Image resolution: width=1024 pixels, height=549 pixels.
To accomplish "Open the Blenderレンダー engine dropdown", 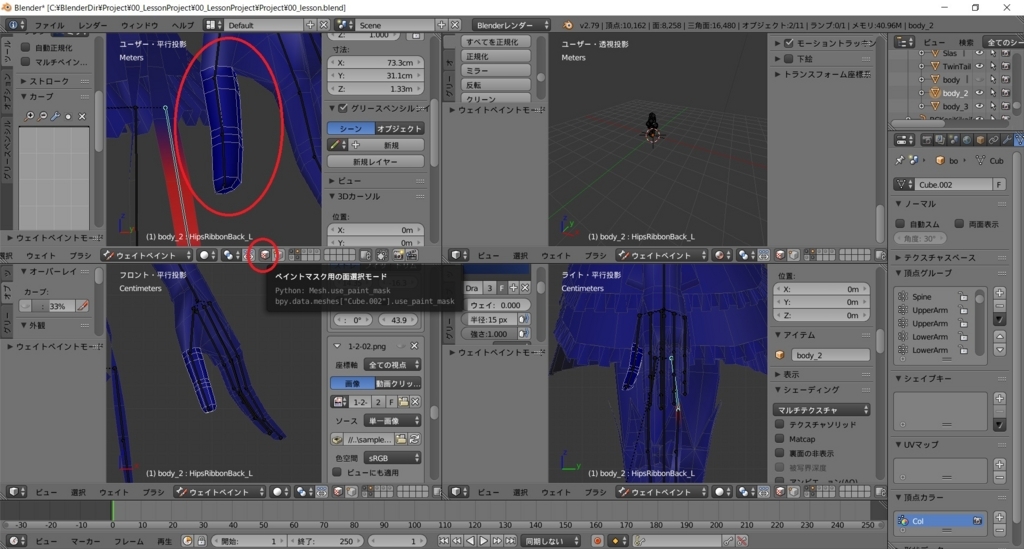I will [511, 25].
